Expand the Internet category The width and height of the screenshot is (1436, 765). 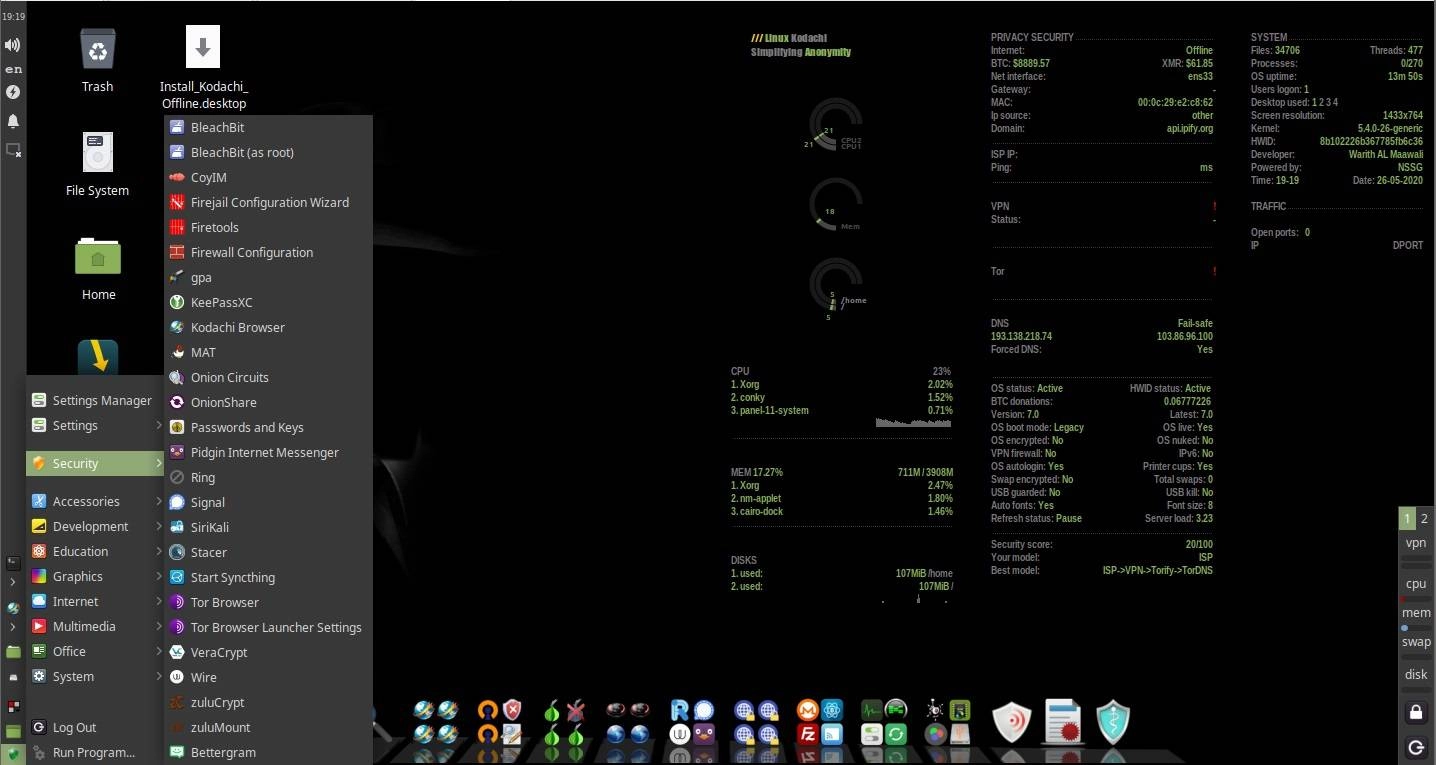click(x=95, y=602)
